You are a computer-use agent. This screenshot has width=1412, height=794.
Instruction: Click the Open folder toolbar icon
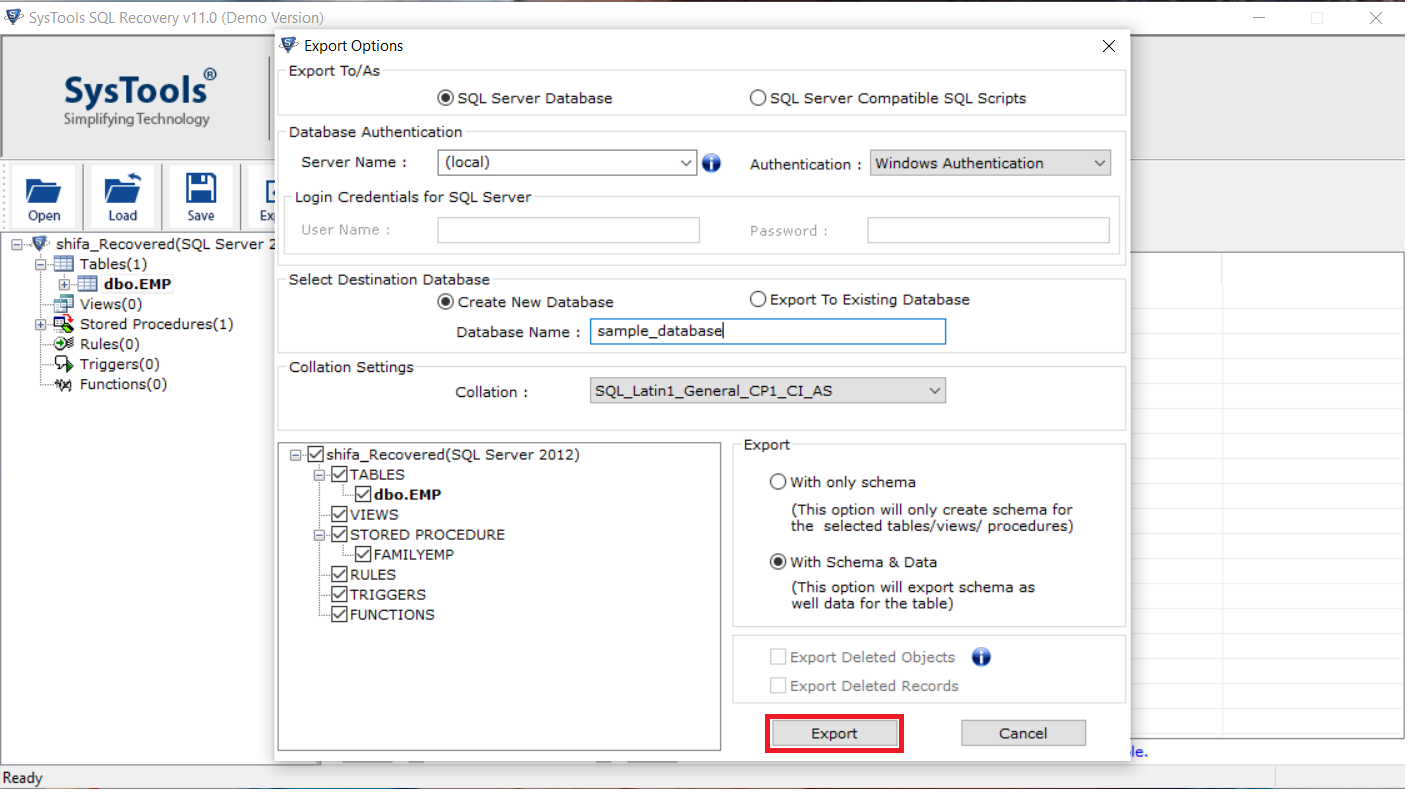44,190
